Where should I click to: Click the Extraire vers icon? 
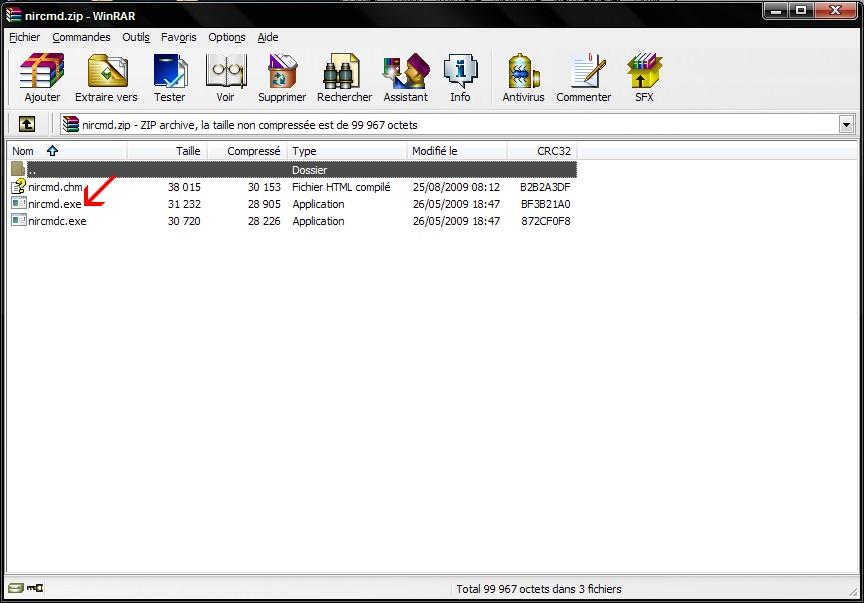coord(107,71)
